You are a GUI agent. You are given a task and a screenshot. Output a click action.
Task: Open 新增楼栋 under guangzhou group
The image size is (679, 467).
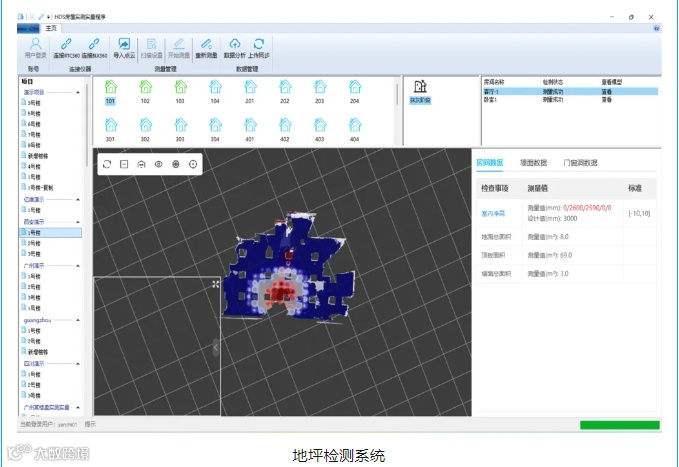click(x=35, y=352)
